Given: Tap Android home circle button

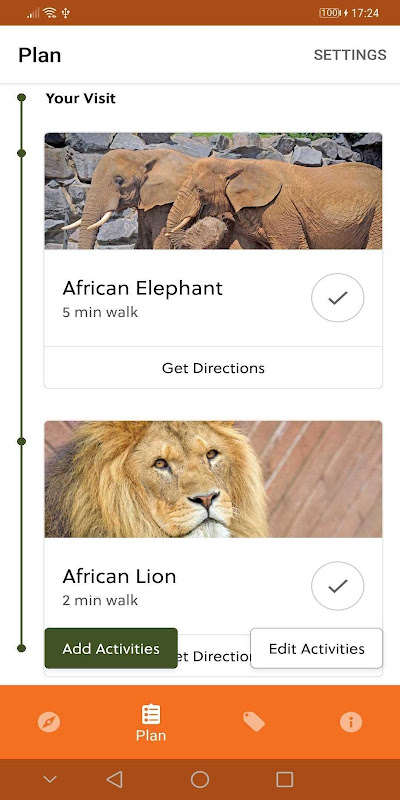Looking at the screenshot, I should (x=200, y=779).
